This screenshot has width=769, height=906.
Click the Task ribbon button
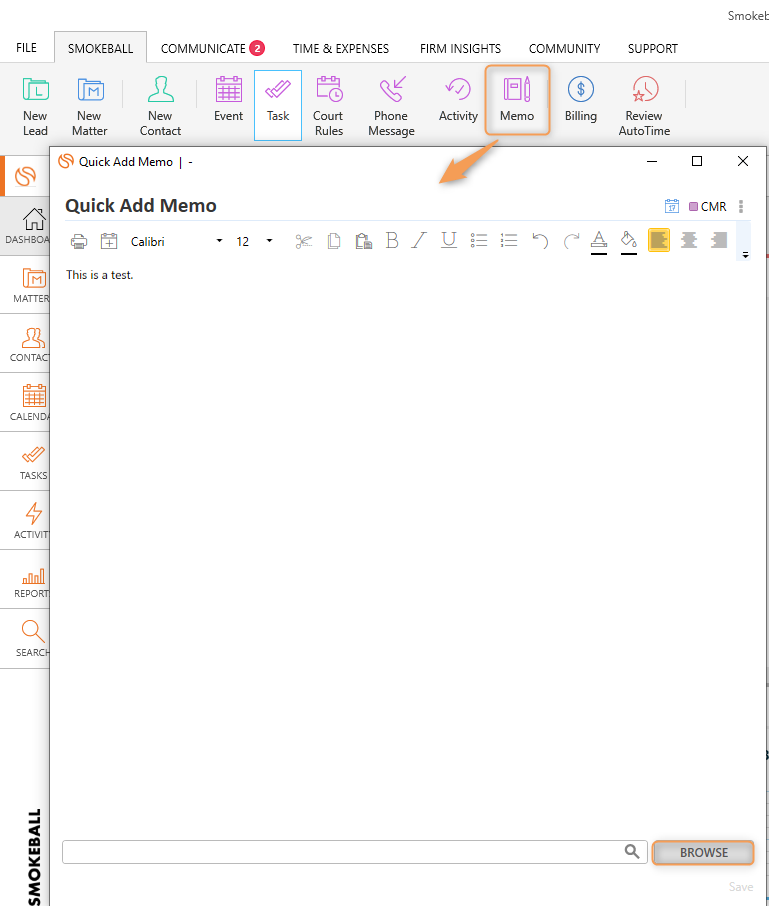(278, 105)
